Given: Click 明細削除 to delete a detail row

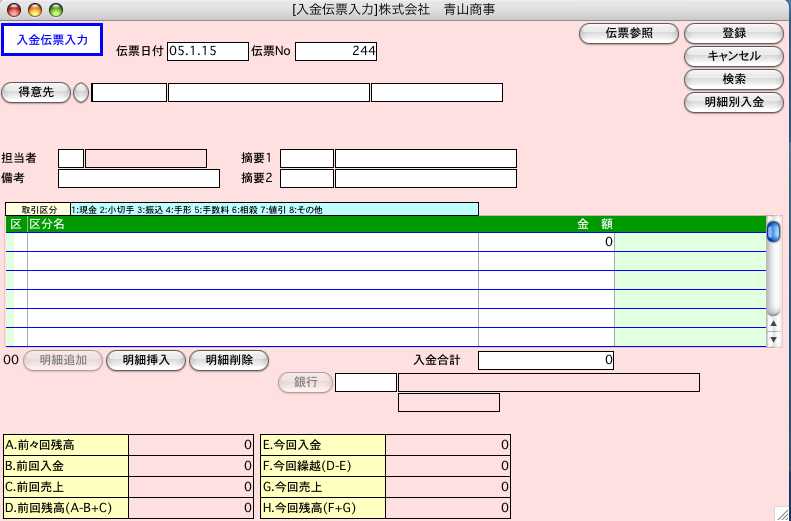Looking at the screenshot, I should point(229,360).
